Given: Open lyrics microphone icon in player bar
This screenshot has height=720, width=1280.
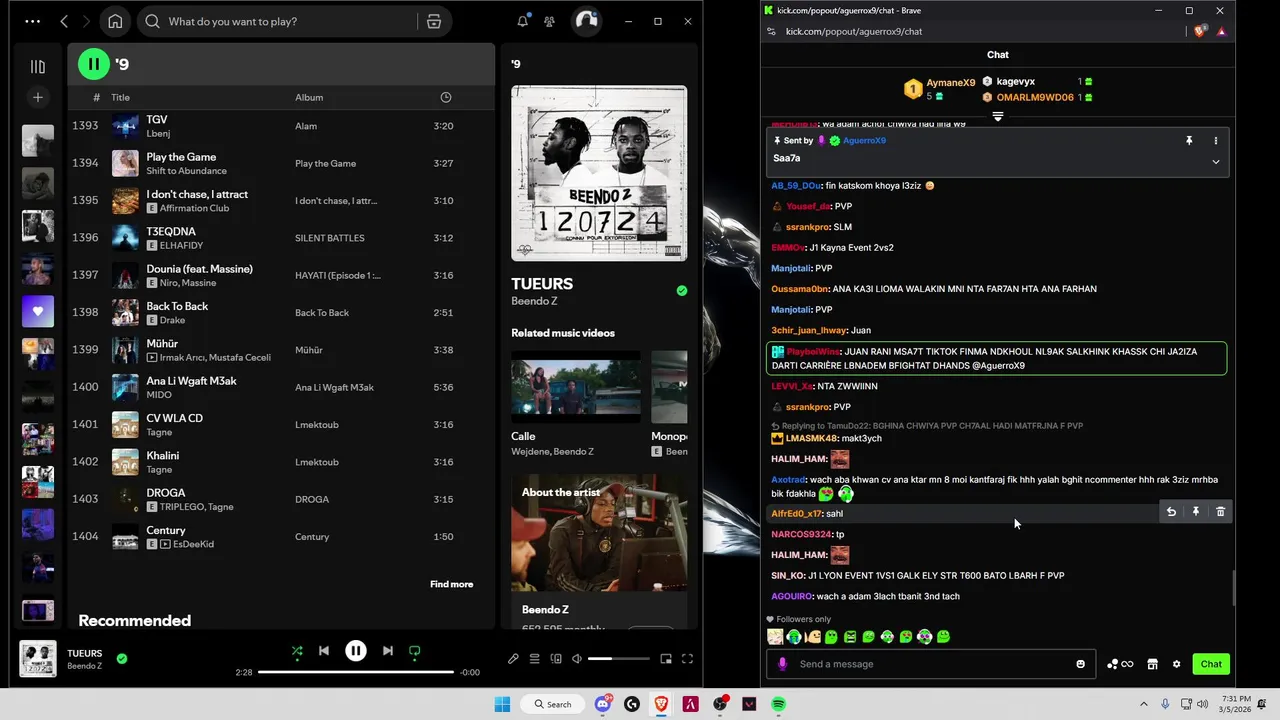Looking at the screenshot, I should tap(513, 659).
